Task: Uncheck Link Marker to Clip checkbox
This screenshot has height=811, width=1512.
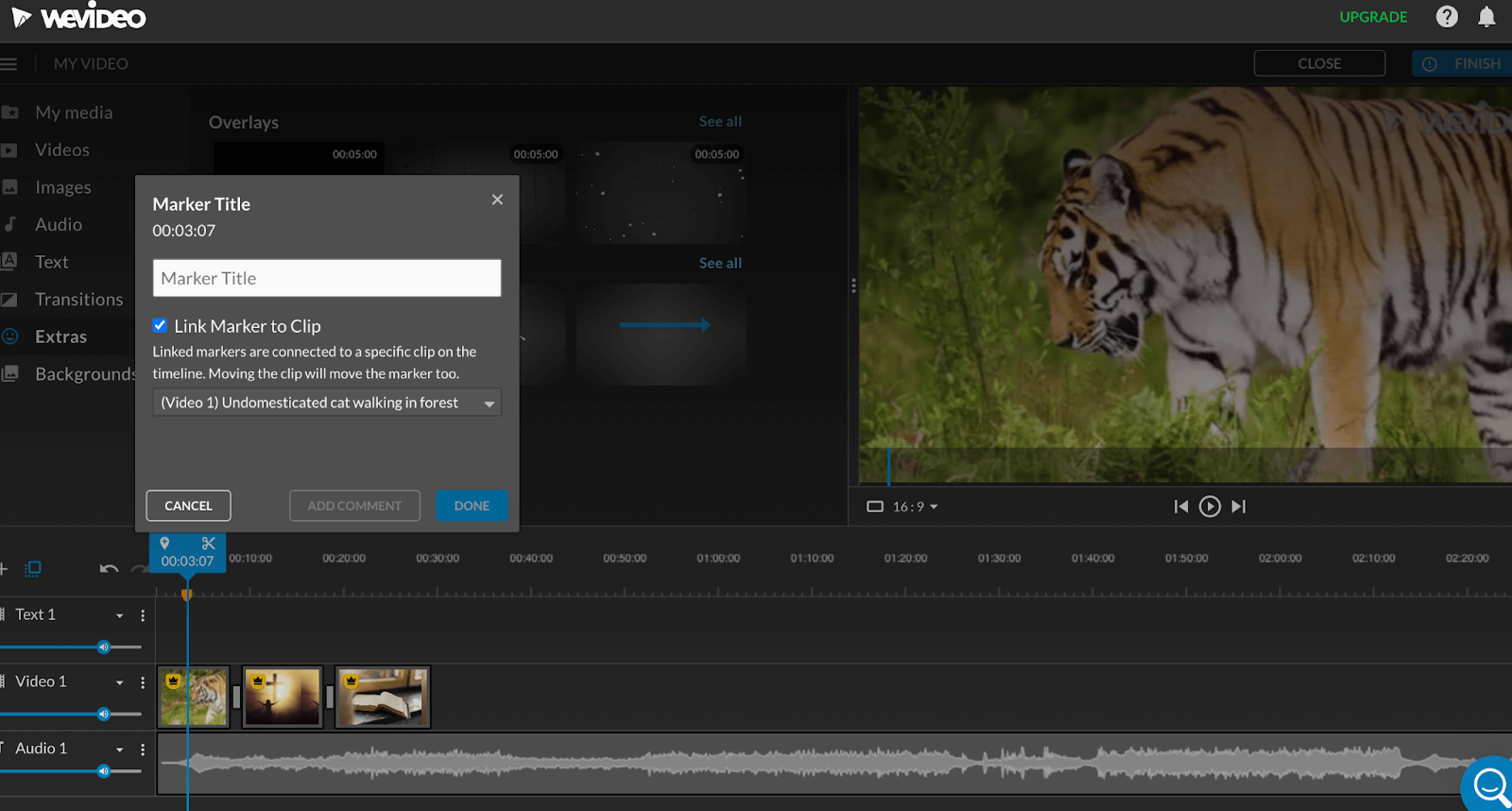Action: click(x=160, y=325)
